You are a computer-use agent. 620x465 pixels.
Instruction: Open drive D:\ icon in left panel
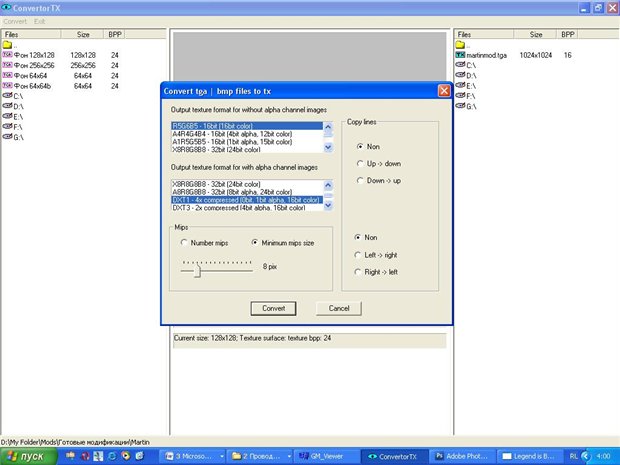tap(7, 106)
